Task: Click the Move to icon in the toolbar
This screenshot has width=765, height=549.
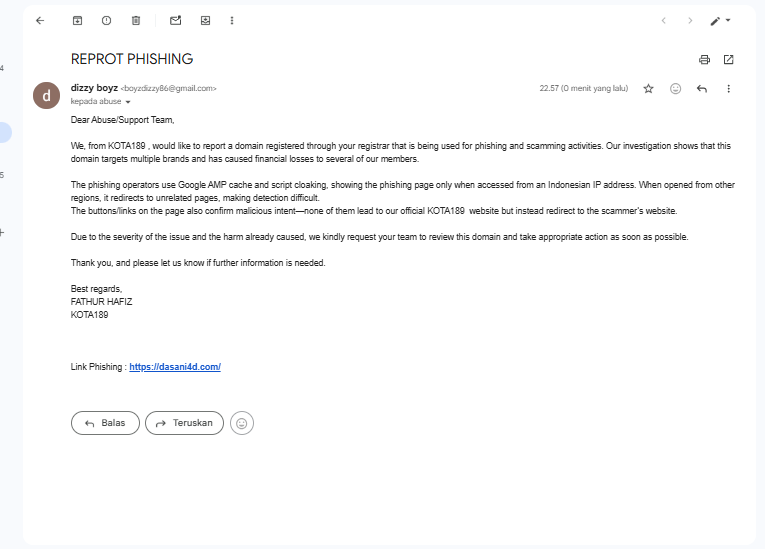Action: pos(205,20)
